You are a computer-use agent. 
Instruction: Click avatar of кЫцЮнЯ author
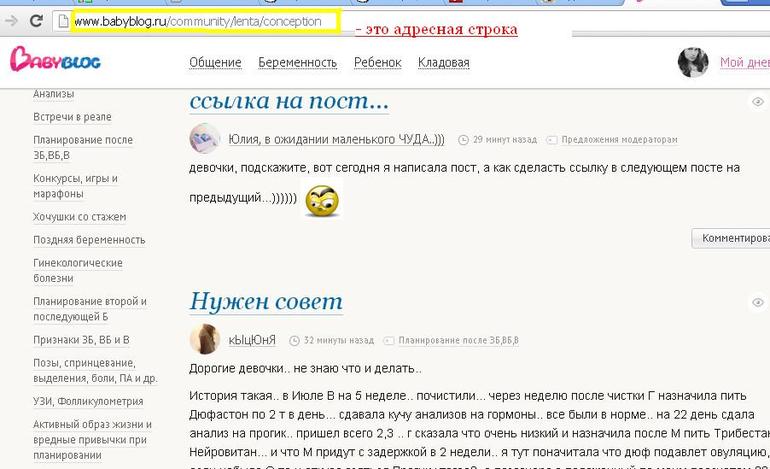204,339
